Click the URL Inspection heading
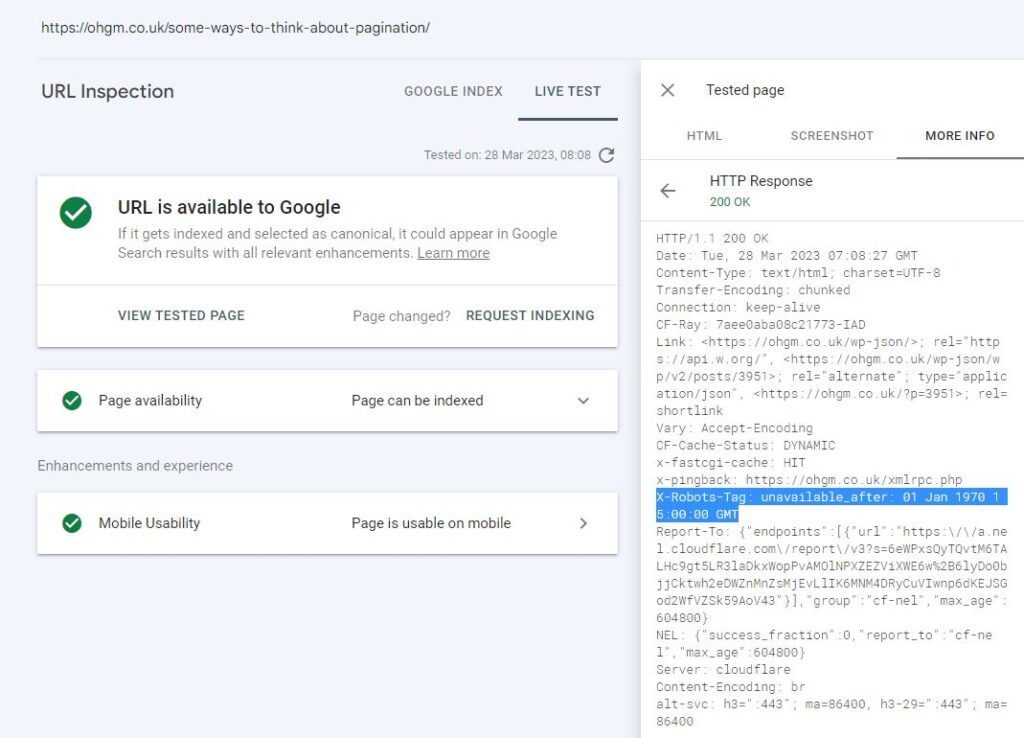1024x738 pixels. tap(108, 91)
